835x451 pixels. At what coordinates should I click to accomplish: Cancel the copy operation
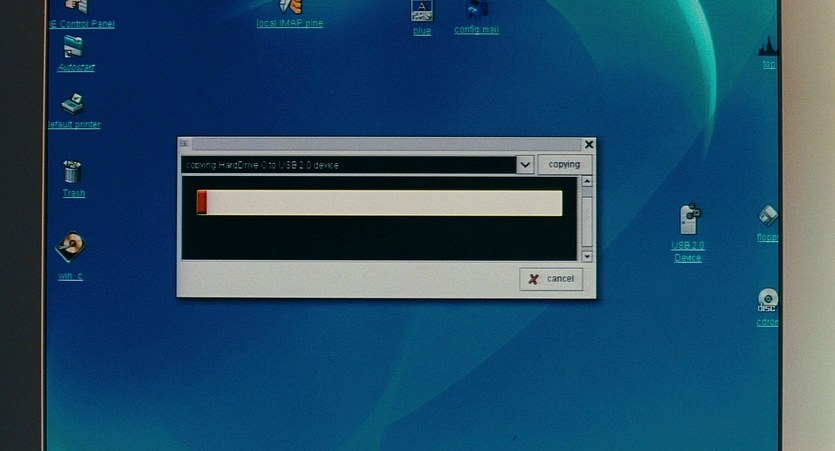click(x=551, y=279)
